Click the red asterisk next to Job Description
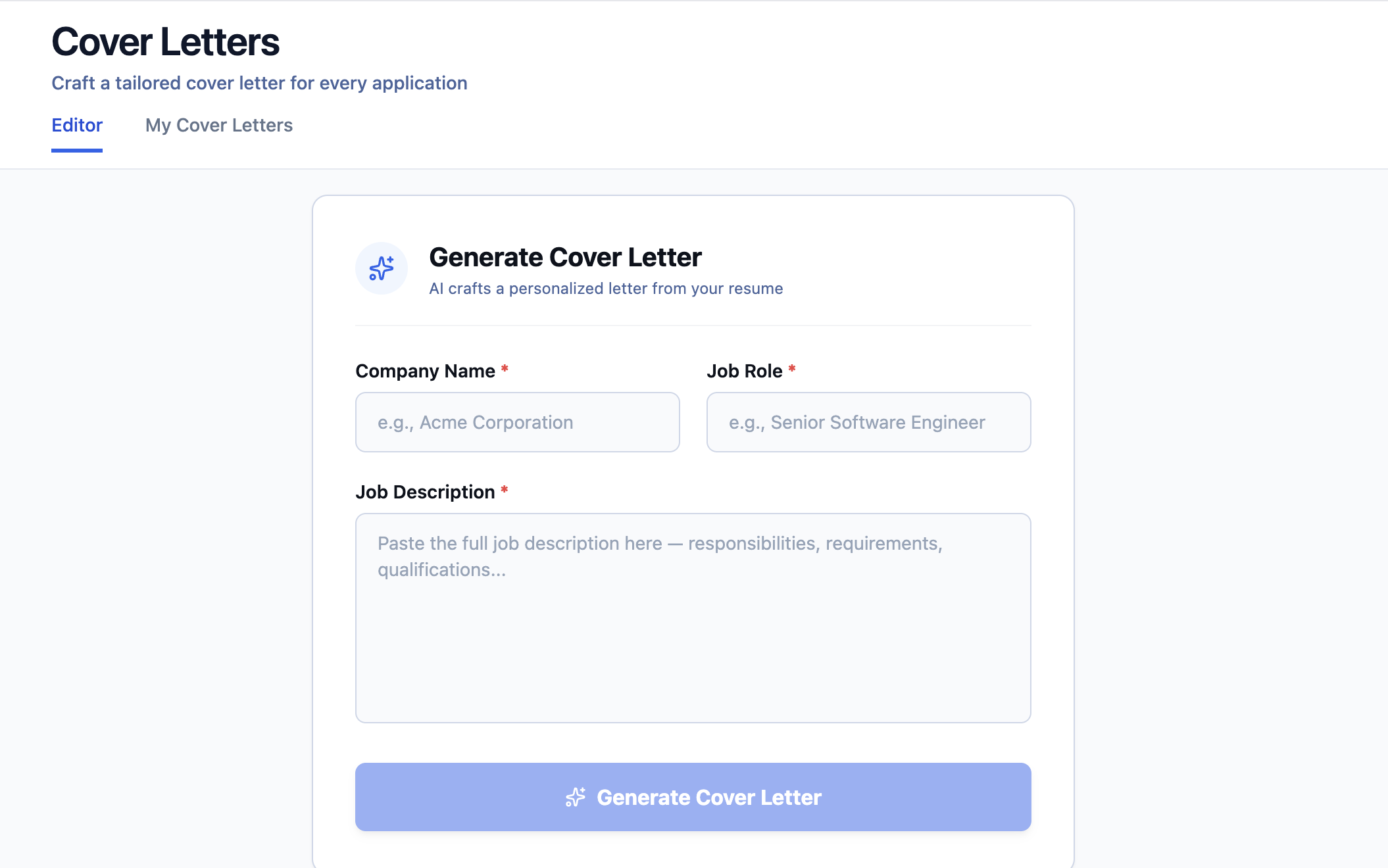 pos(505,490)
